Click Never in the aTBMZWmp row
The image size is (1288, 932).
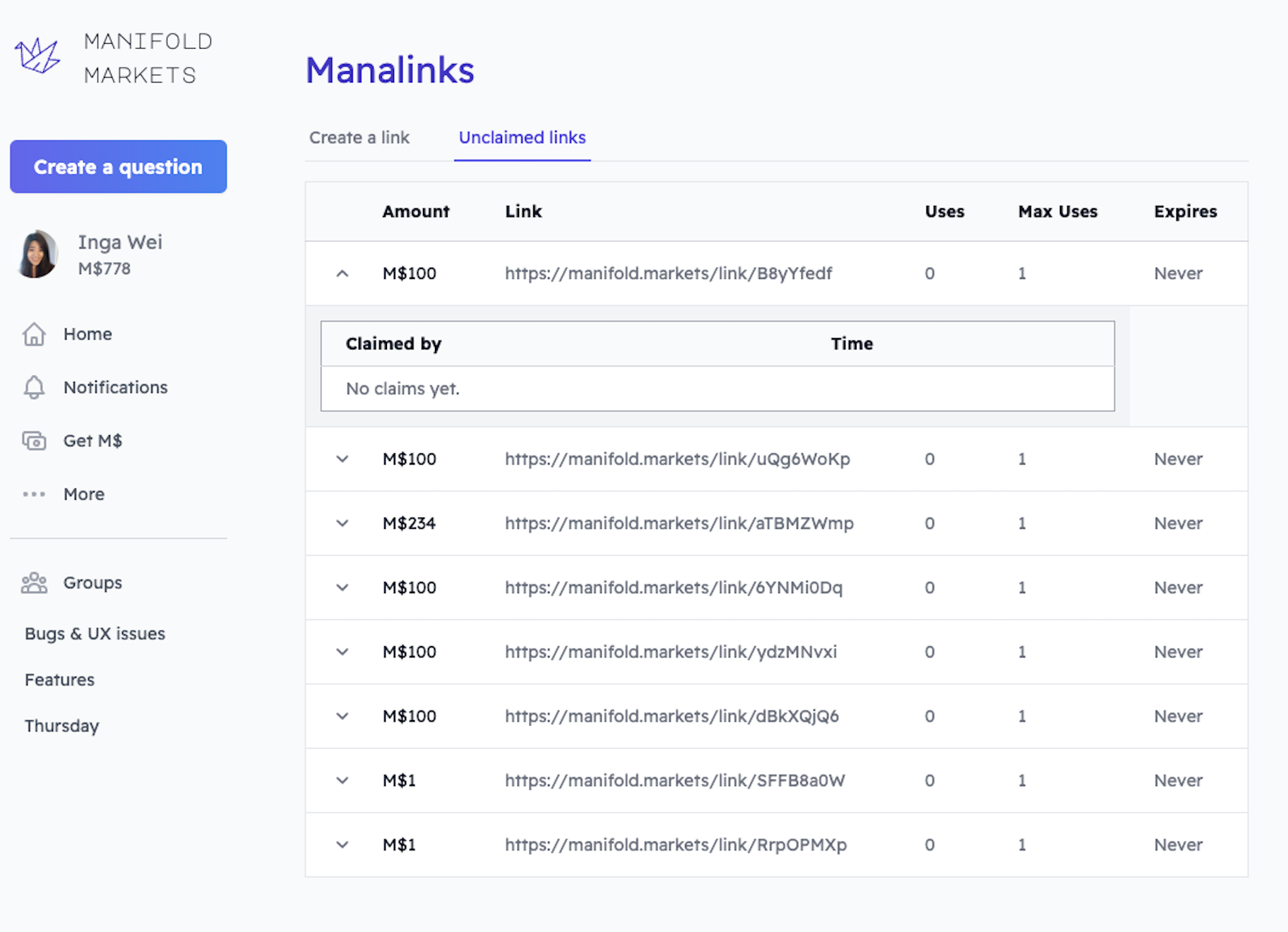click(1178, 523)
